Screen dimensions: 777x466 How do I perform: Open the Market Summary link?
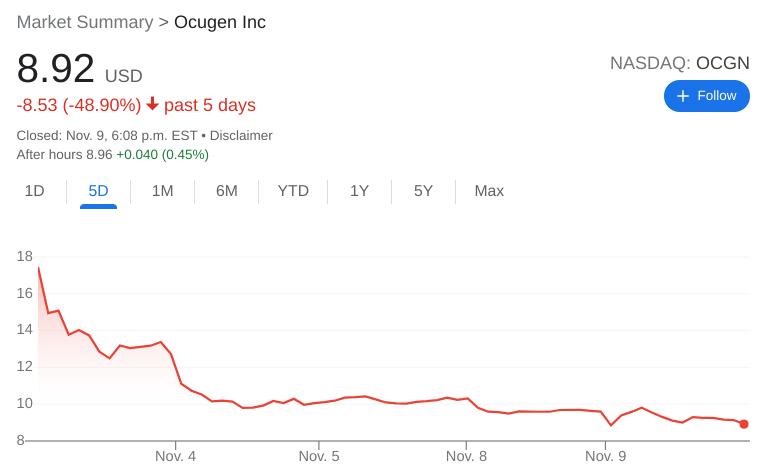pyautogui.click(x=85, y=22)
